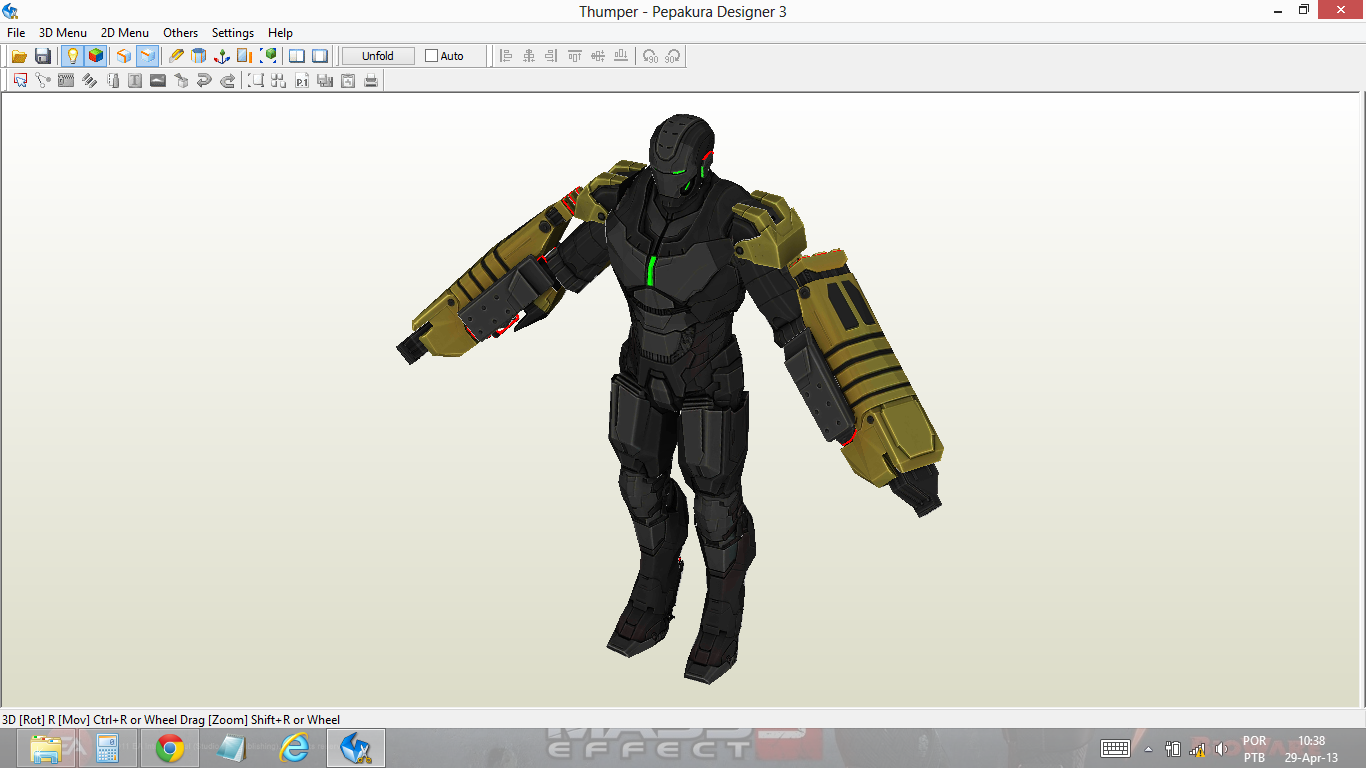The height and width of the screenshot is (768, 1366).
Task: Click the rotate 90 counterclockwise icon
Action: tap(650, 56)
